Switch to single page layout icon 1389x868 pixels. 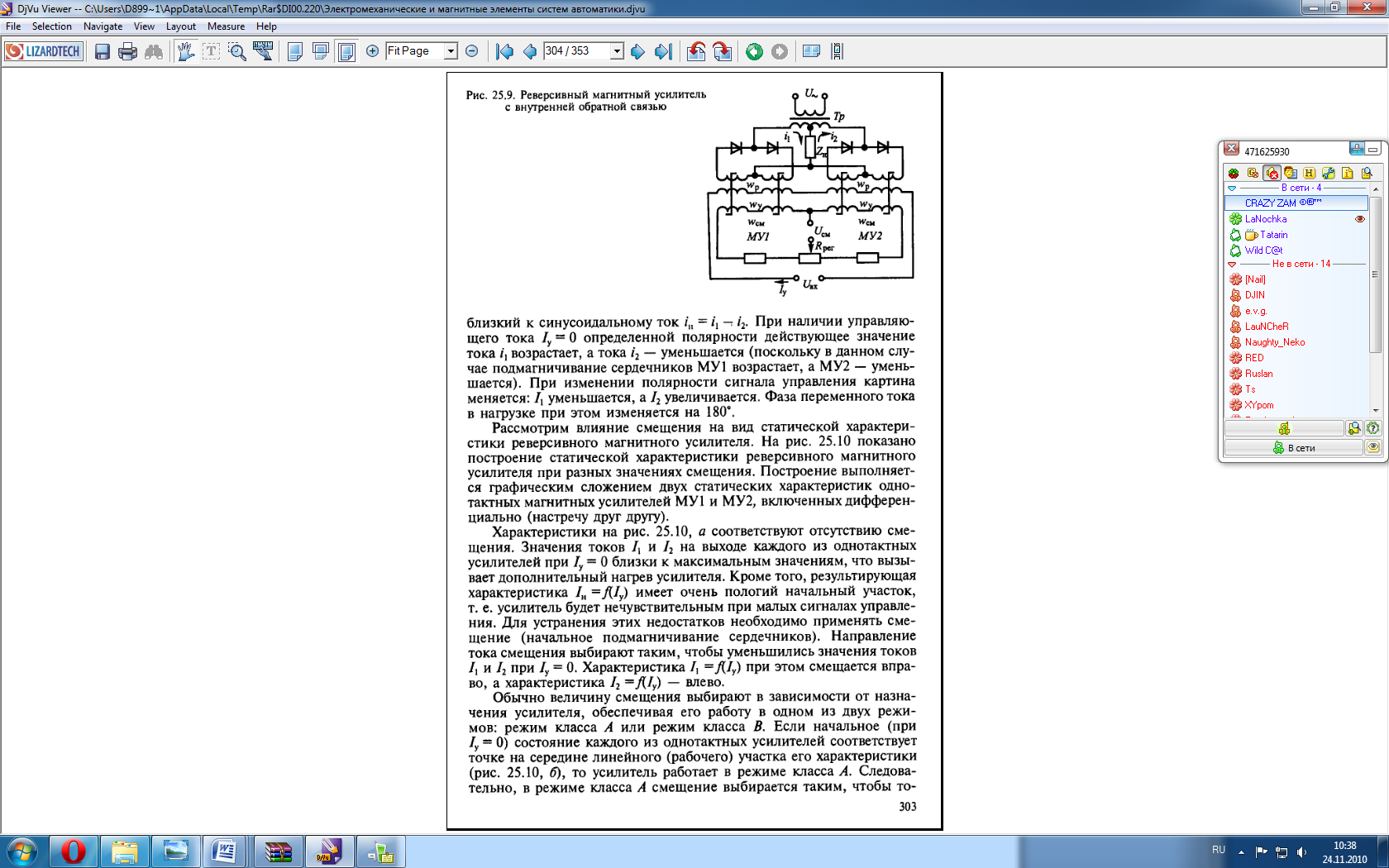click(295, 51)
